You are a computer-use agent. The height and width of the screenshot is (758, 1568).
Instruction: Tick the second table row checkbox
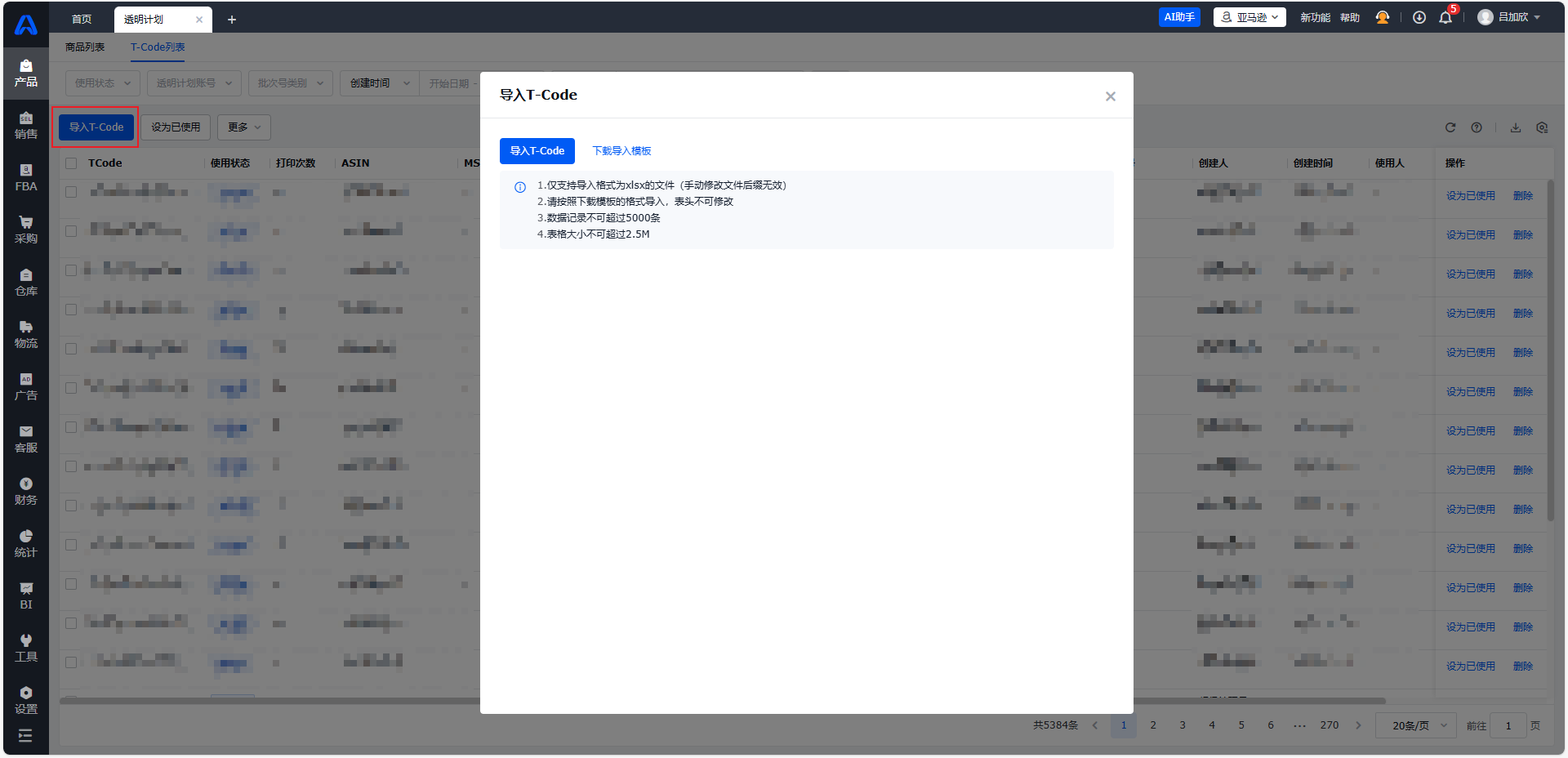pyautogui.click(x=71, y=231)
